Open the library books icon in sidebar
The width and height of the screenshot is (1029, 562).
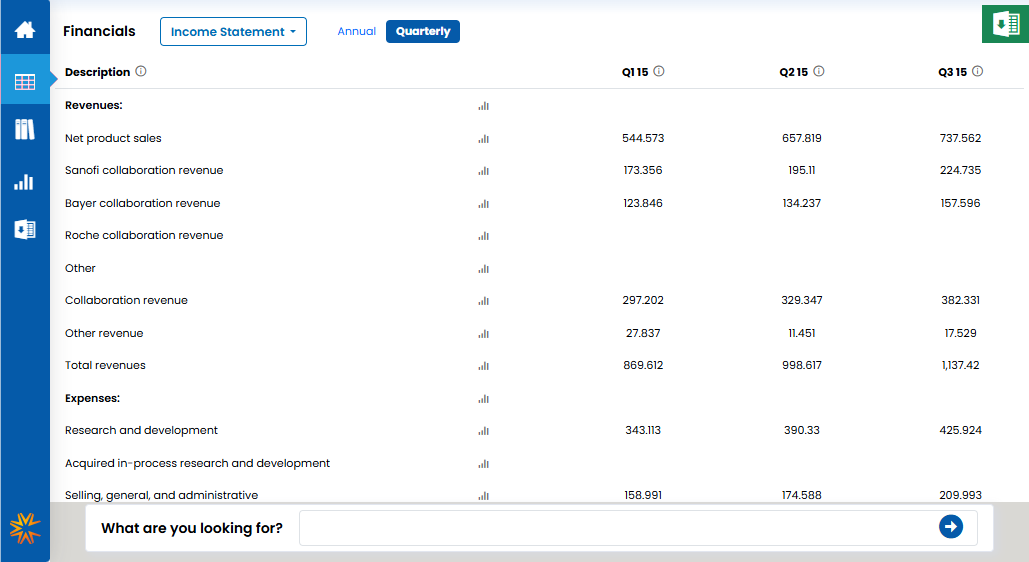(x=25, y=129)
